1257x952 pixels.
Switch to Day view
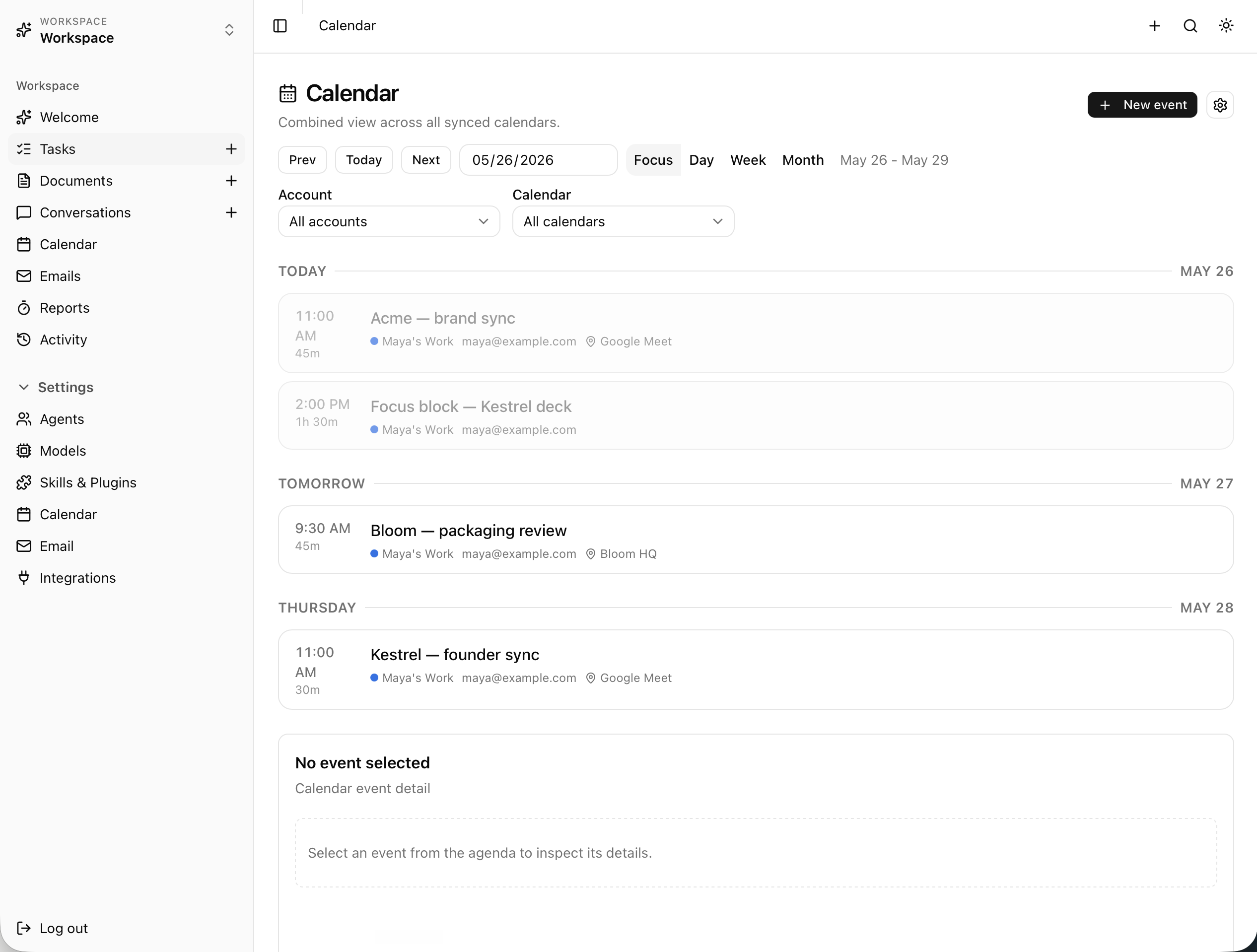click(x=701, y=160)
